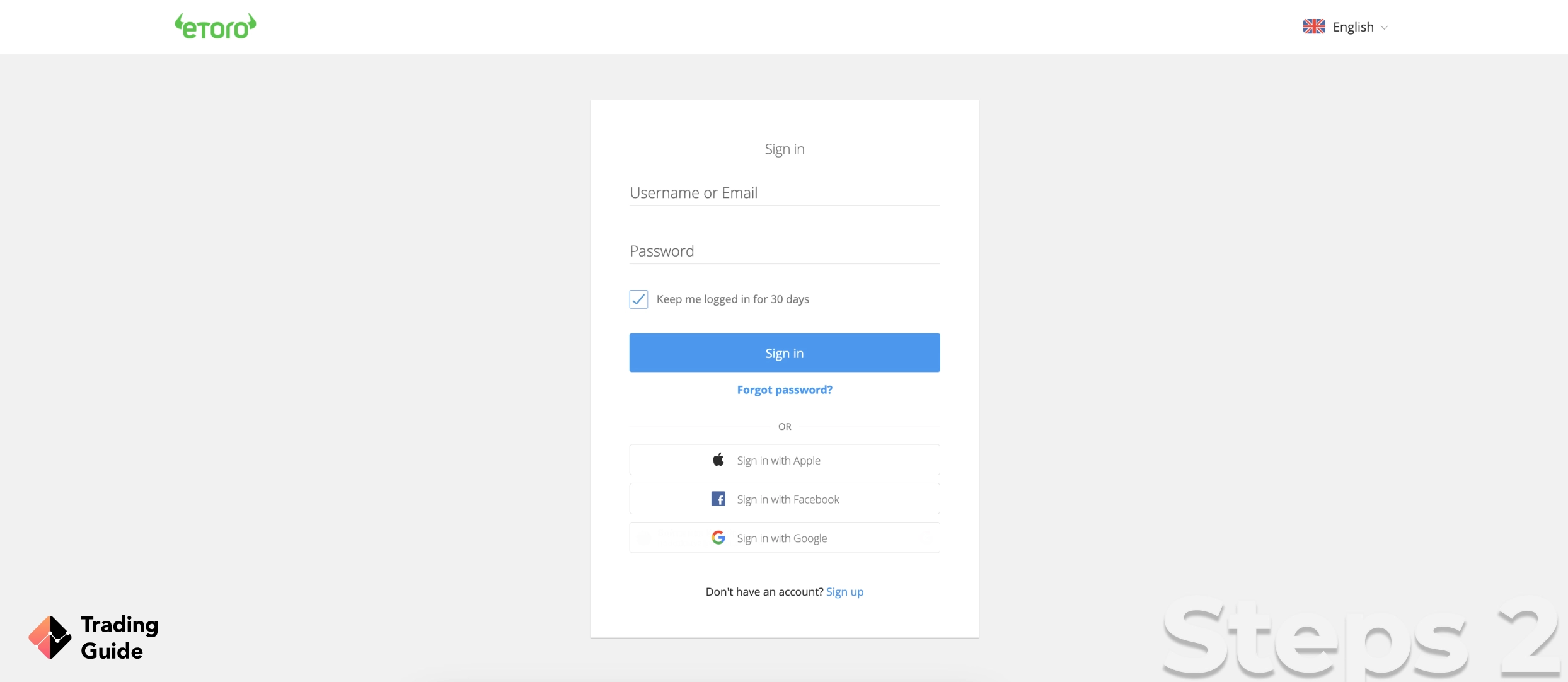The image size is (1568, 682).
Task: Click the Username or Email input field
Action: click(x=784, y=191)
